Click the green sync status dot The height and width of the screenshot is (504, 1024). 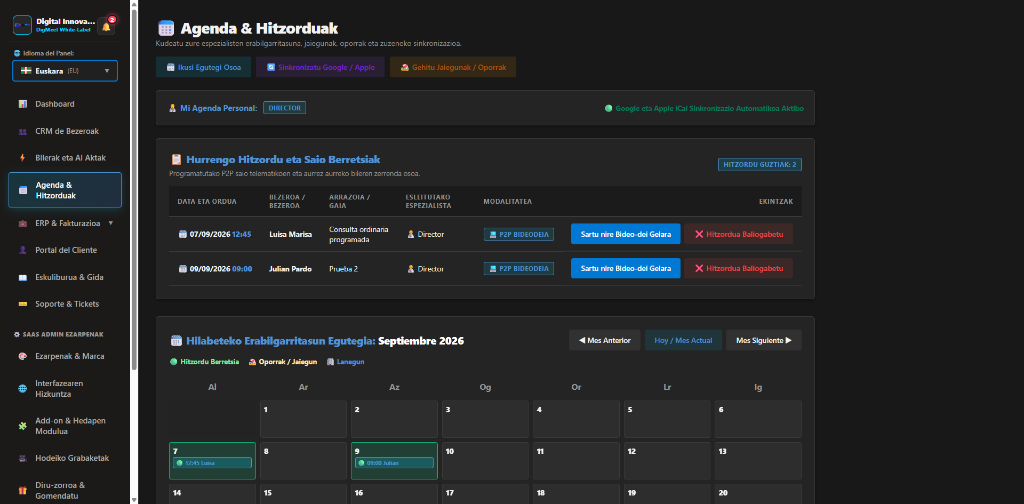[x=609, y=108]
